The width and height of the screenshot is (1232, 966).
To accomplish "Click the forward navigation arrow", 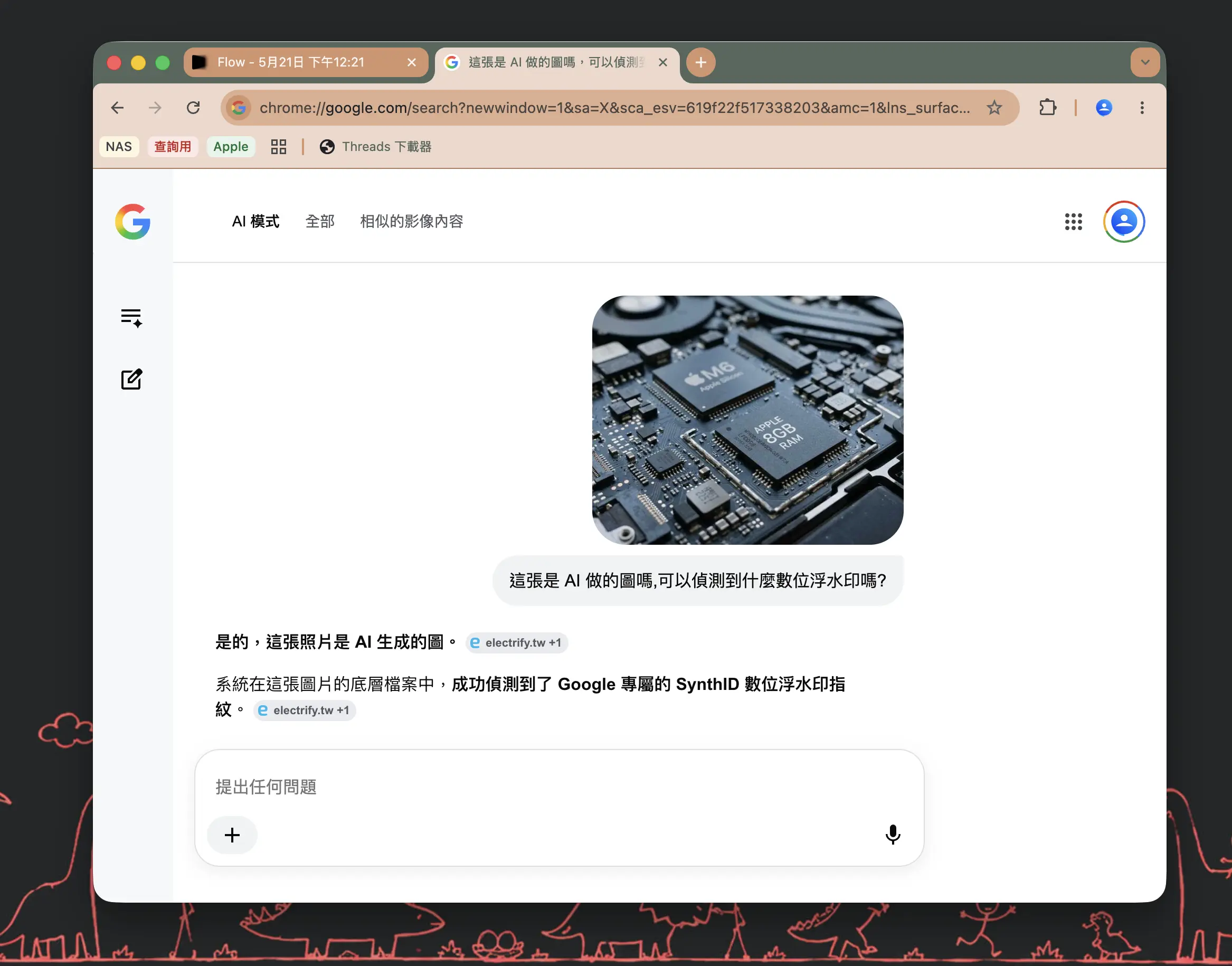I will [x=155, y=108].
